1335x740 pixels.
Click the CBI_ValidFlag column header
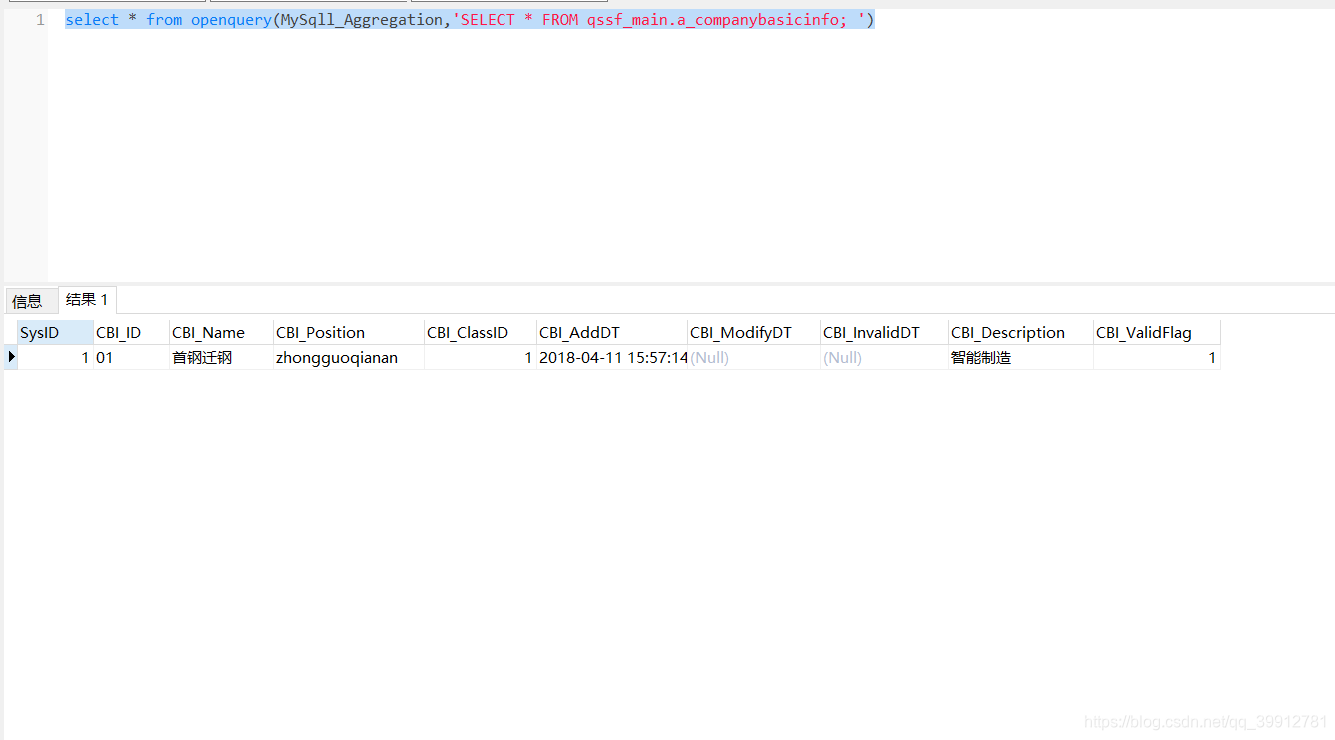[1143, 331]
